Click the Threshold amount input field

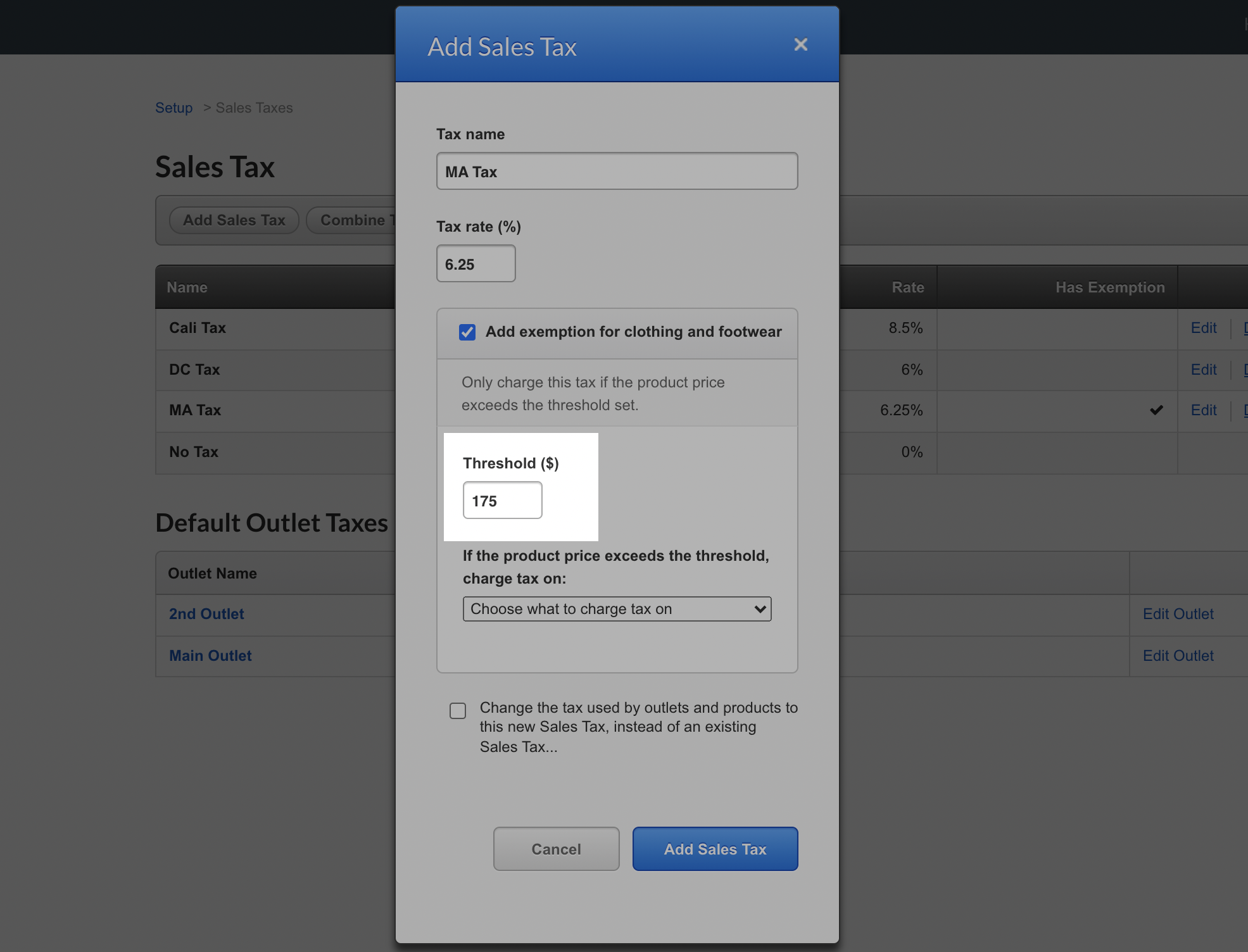[502, 501]
